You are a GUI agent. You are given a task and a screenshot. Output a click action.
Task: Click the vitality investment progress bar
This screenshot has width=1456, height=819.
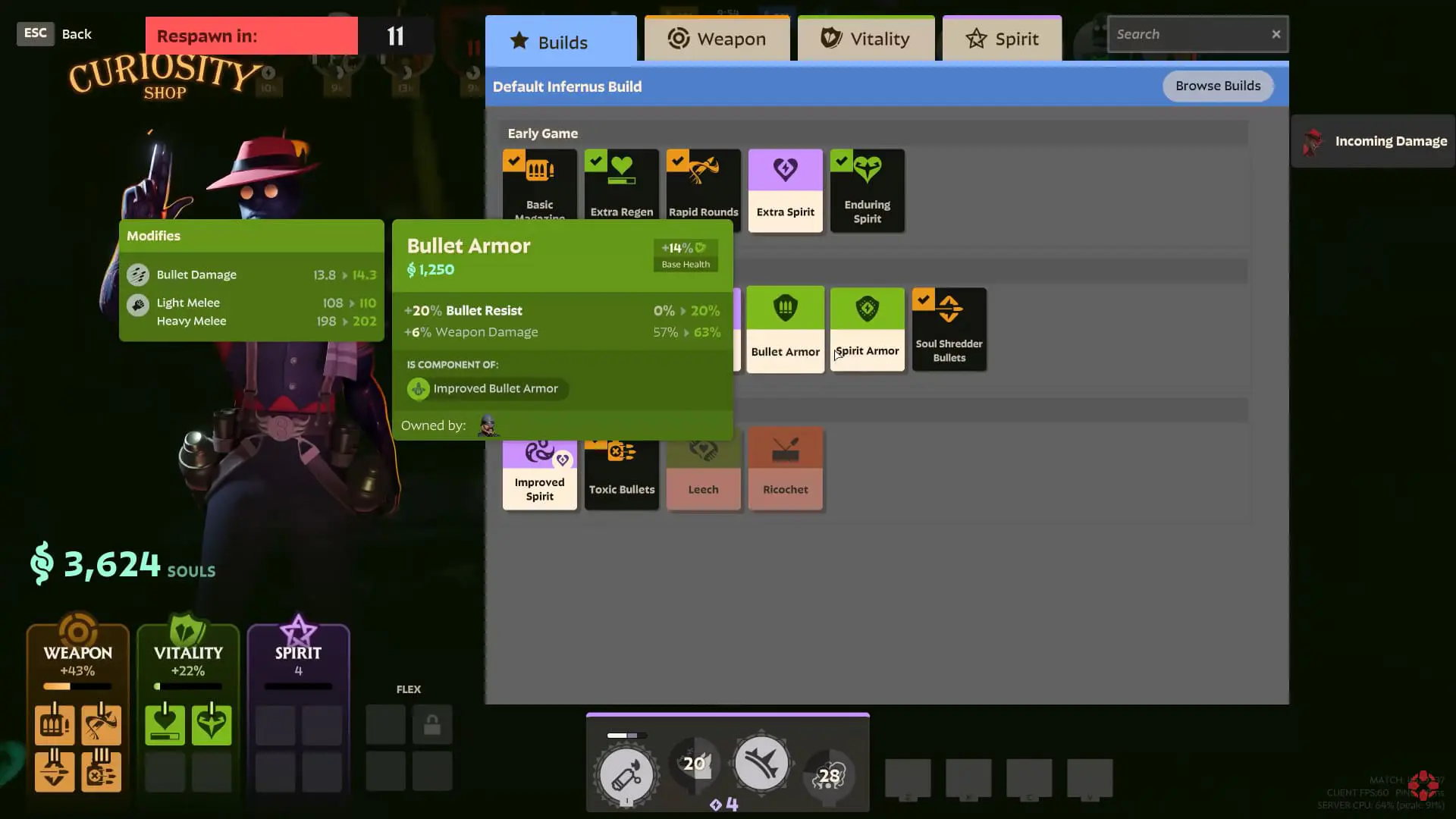click(x=188, y=686)
